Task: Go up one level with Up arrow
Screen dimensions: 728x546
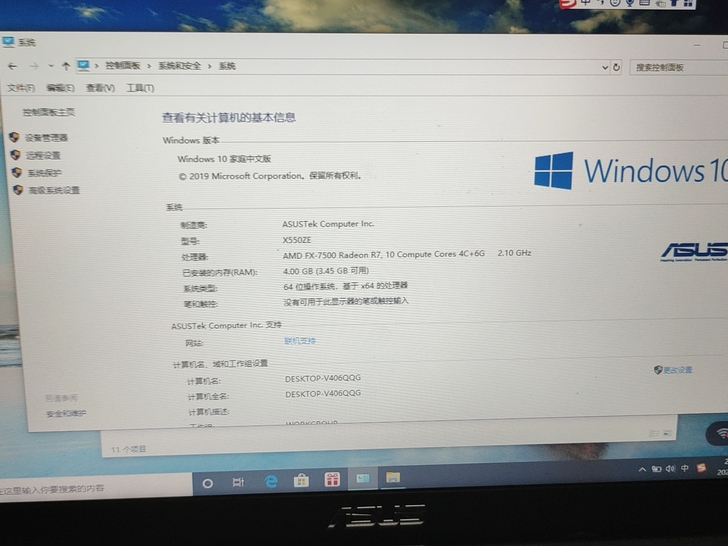Action: pos(66,66)
